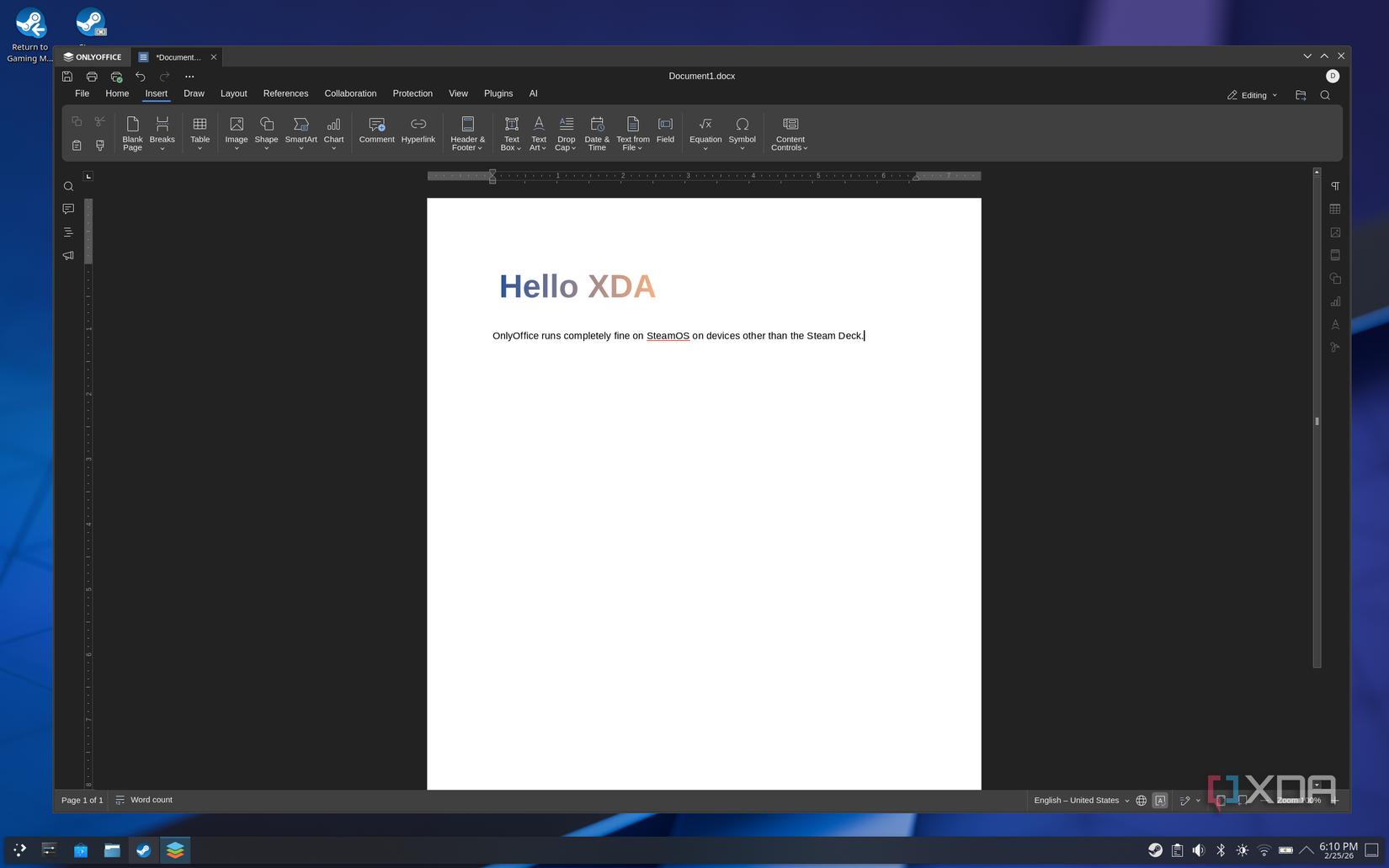Cut selection using the scissors icon
Viewport: 1389px width, 868px height.
pyautogui.click(x=100, y=122)
